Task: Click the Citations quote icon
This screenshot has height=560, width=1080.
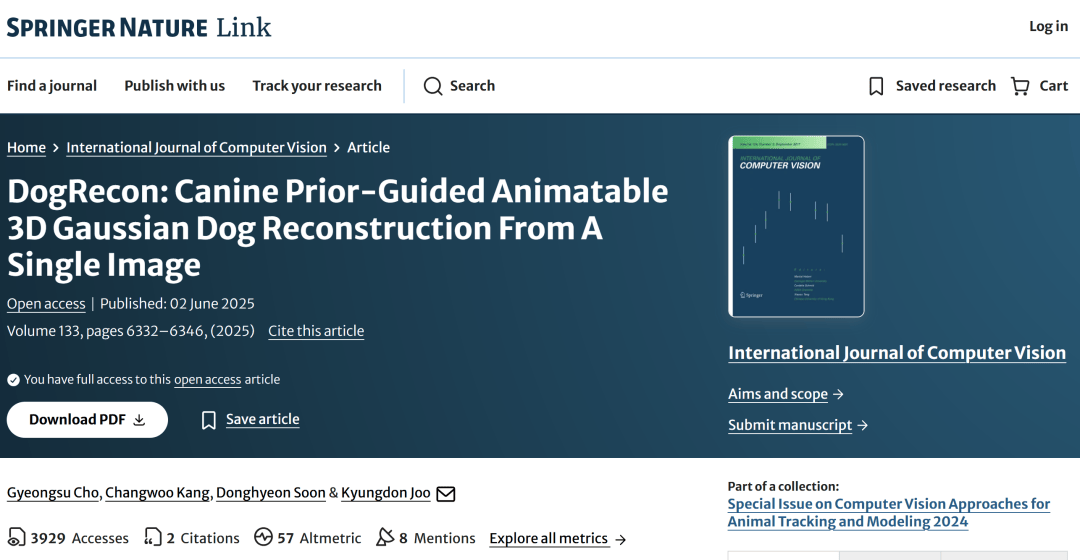Action: click(x=153, y=538)
